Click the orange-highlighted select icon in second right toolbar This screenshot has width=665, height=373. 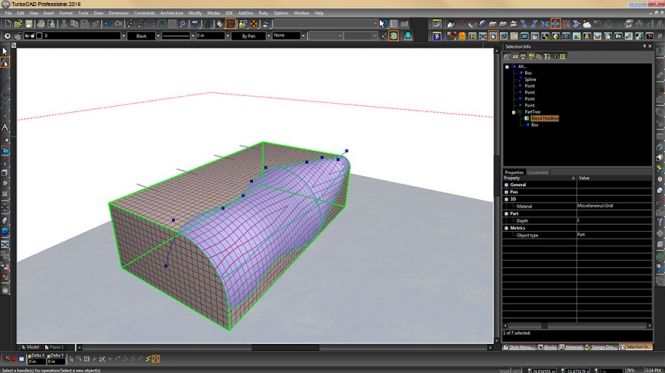(x=493, y=36)
